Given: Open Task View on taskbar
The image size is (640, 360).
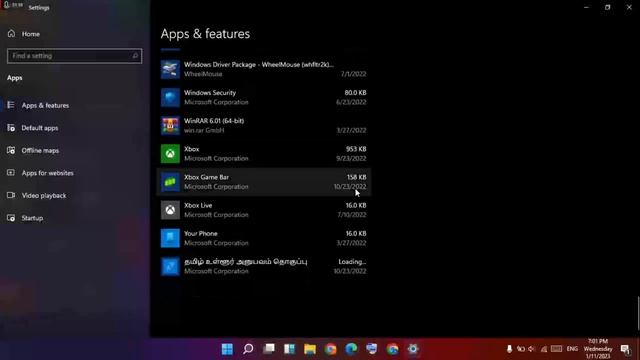Looking at the screenshot, I should coord(269,349).
